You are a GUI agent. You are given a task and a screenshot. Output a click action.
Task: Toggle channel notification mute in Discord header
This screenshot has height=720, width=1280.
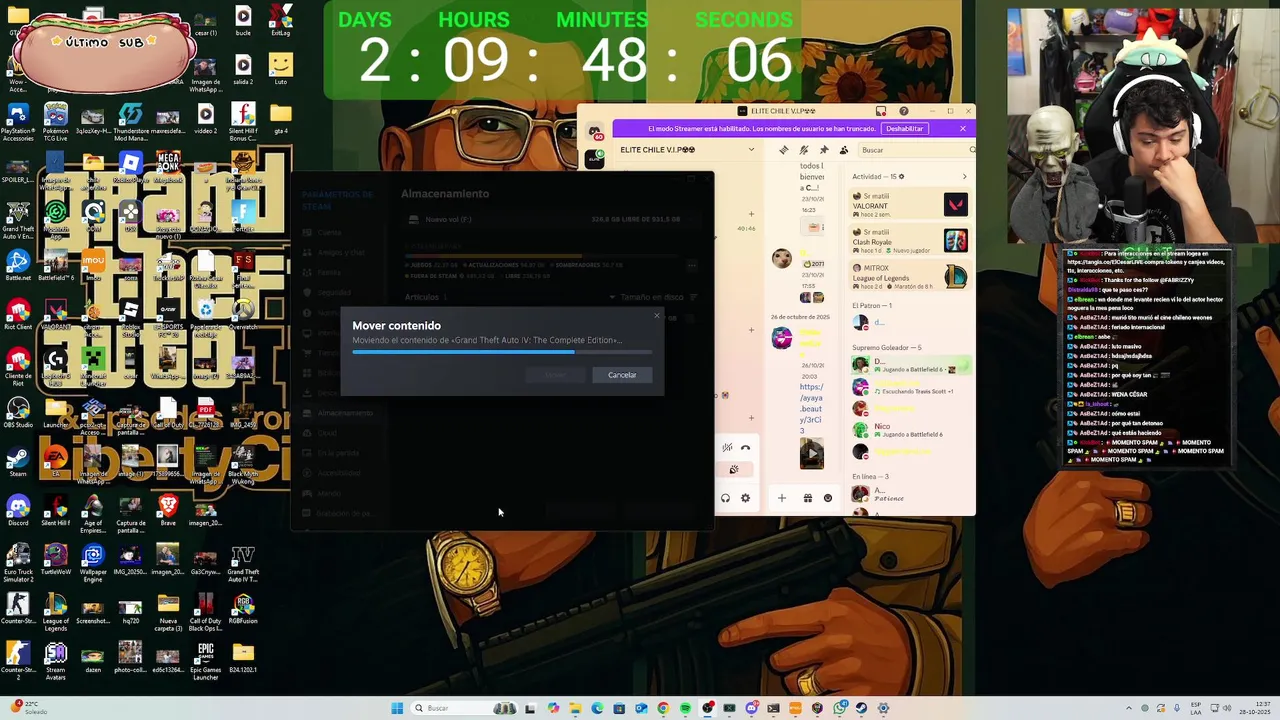pos(804,150)
